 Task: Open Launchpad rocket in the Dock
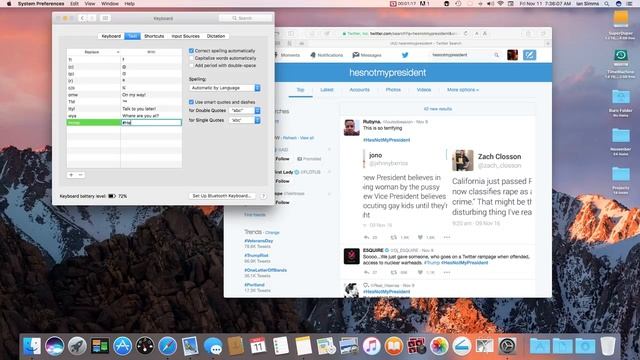pos(77,346)
